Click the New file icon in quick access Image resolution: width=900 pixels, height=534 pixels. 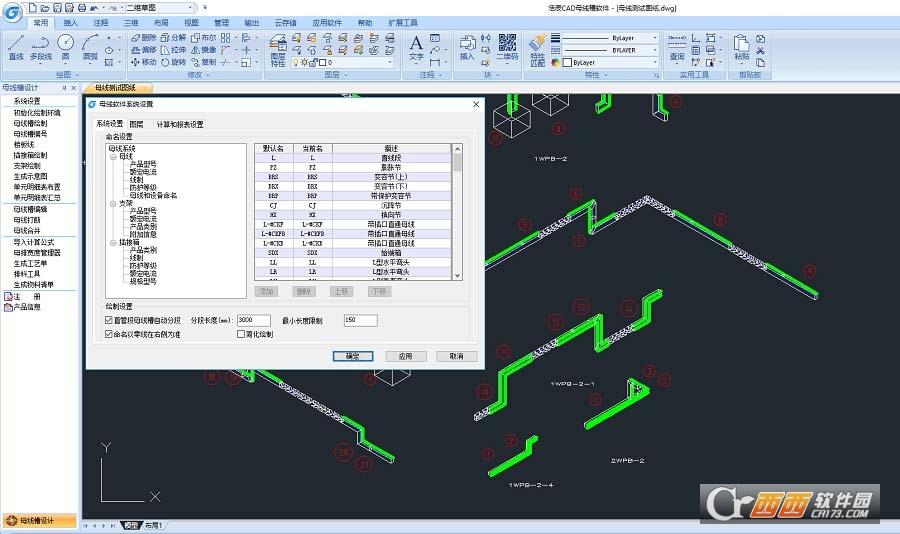[32, 8]
